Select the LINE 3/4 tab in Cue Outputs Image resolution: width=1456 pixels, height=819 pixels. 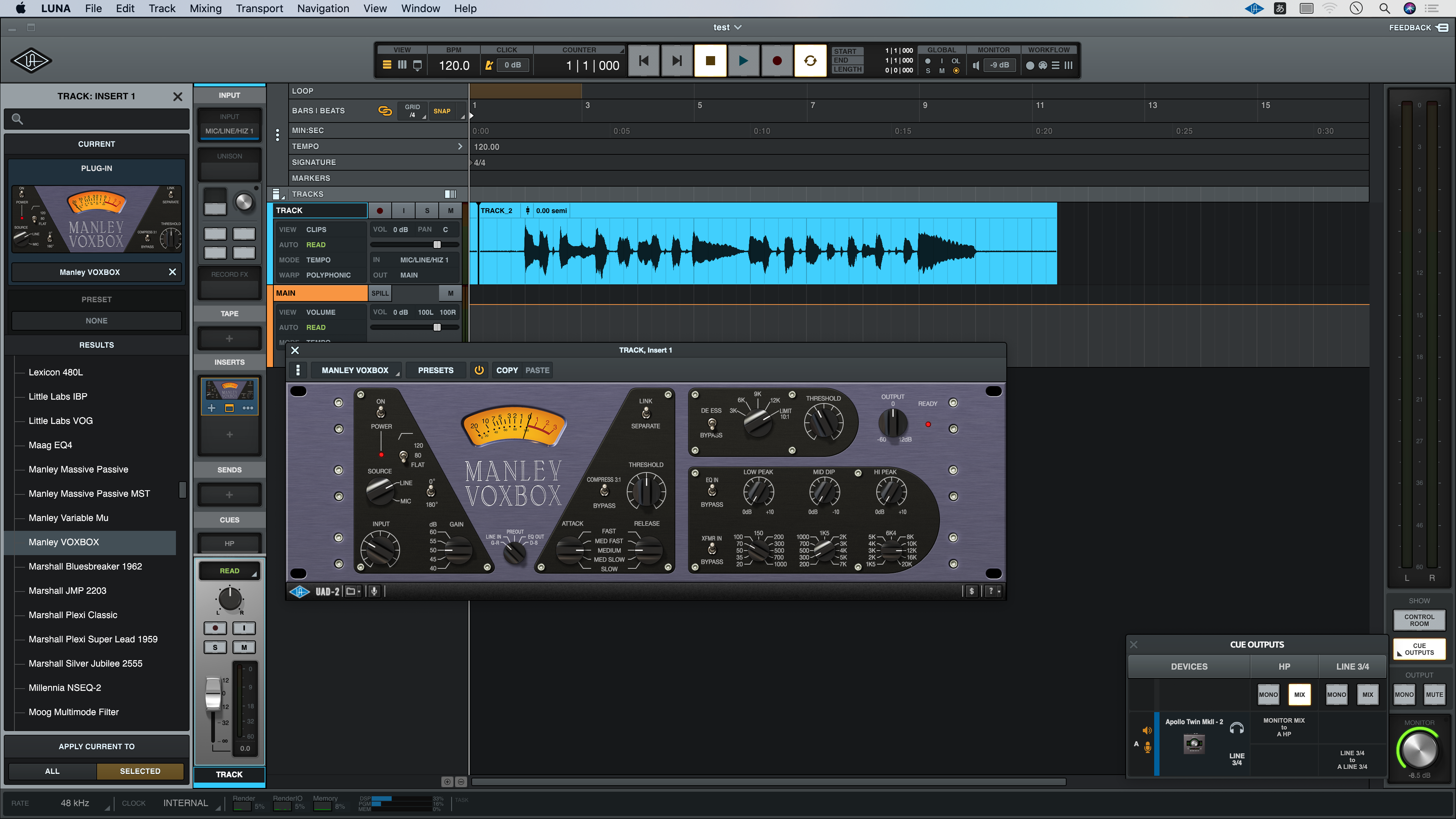1352,667
